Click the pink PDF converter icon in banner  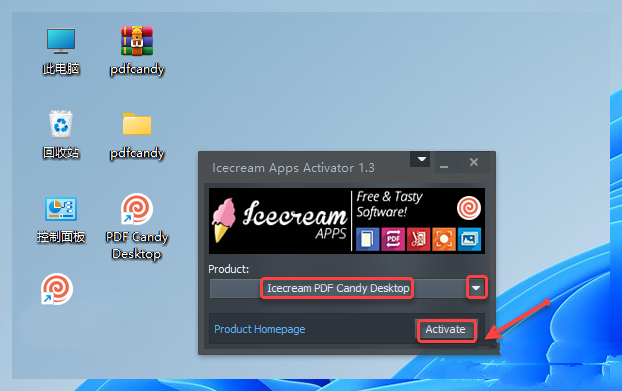(393, 239)
